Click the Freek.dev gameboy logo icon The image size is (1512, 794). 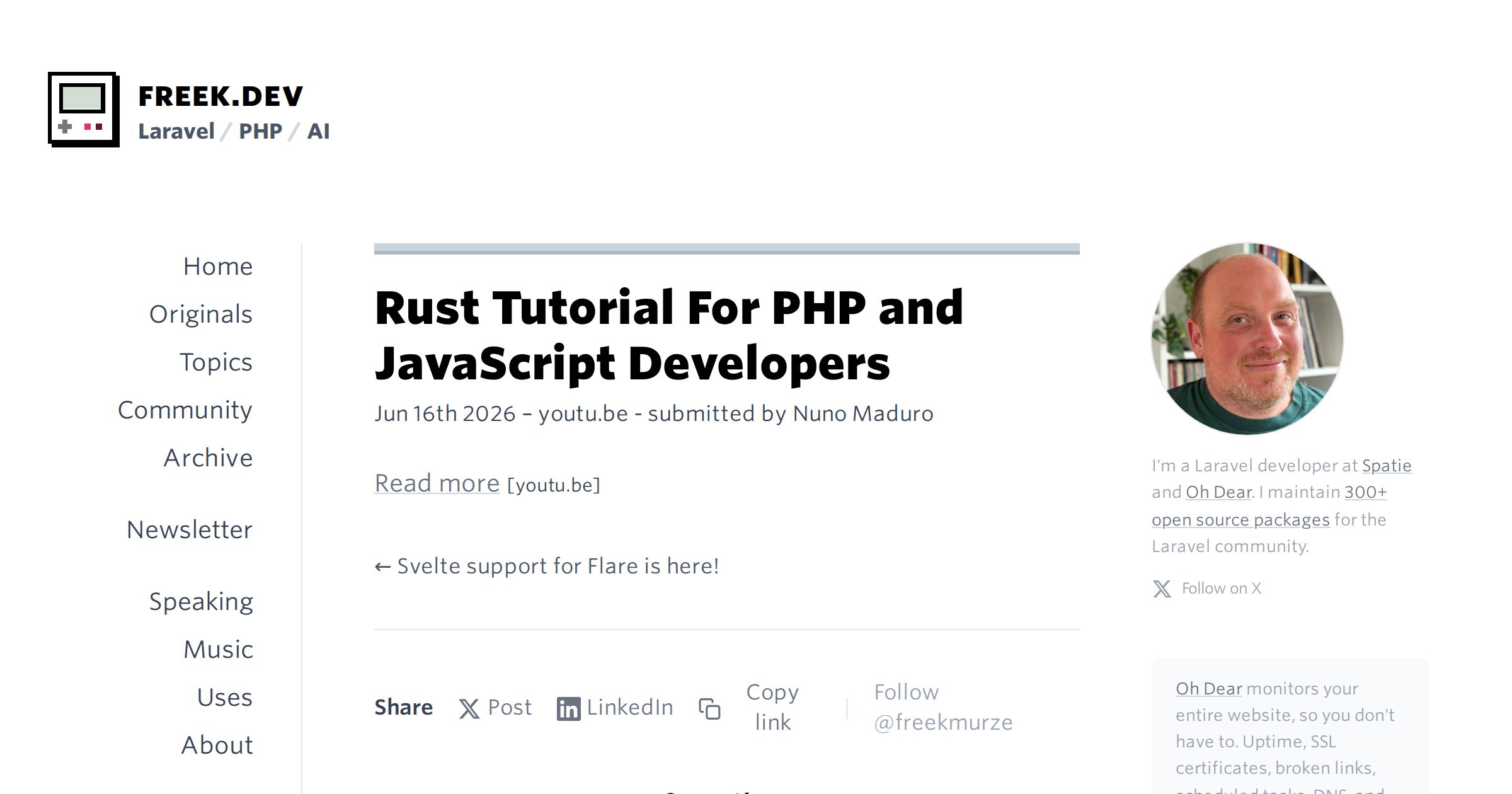pyautogui.click(x=84, y=110)
